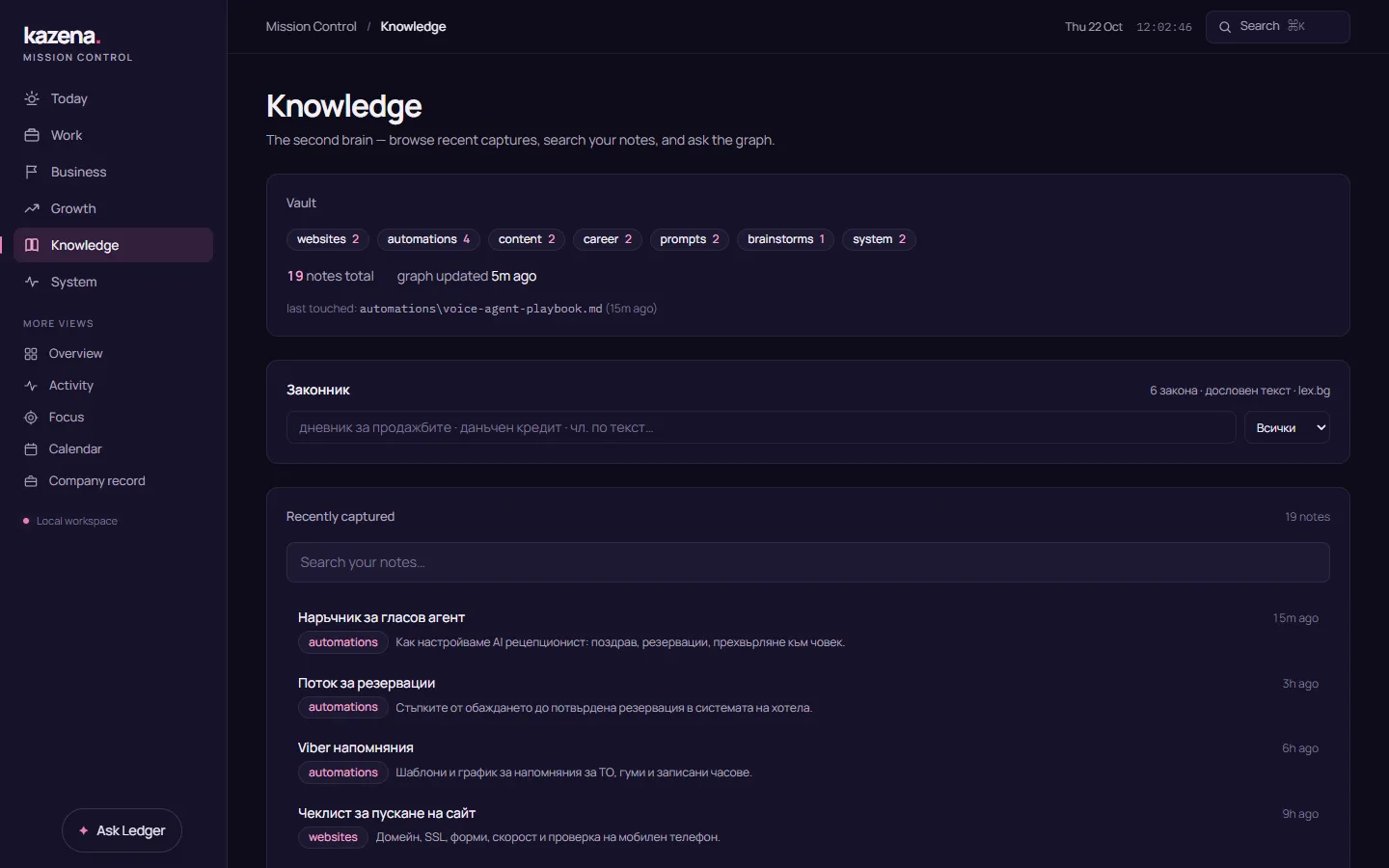Image resolution: width=1389 pixels, height=868 pixels.
Task: Filter vault by system tag
Action: point(879,239)
